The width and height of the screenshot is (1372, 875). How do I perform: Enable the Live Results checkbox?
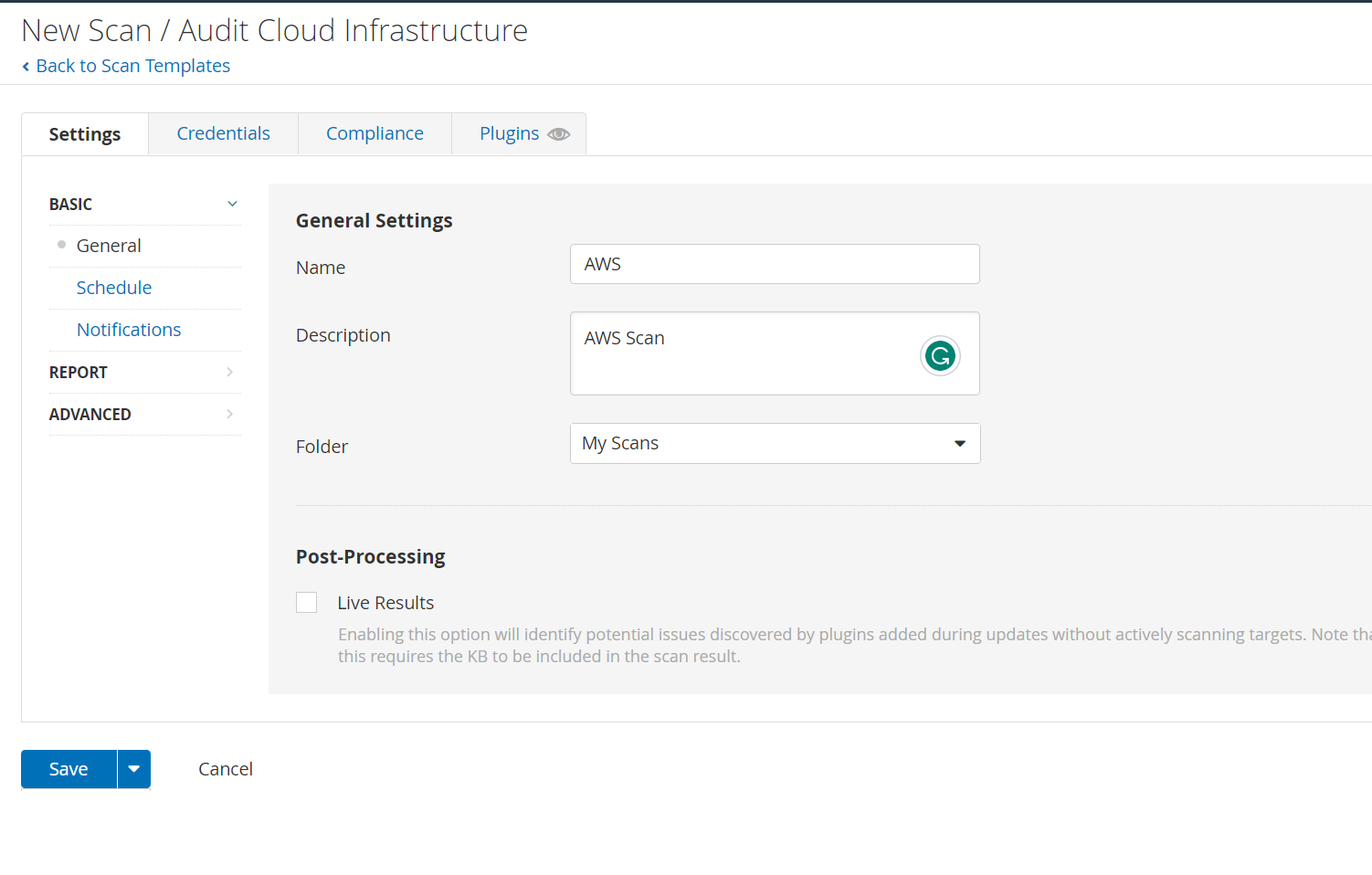(x=306, y=602)
